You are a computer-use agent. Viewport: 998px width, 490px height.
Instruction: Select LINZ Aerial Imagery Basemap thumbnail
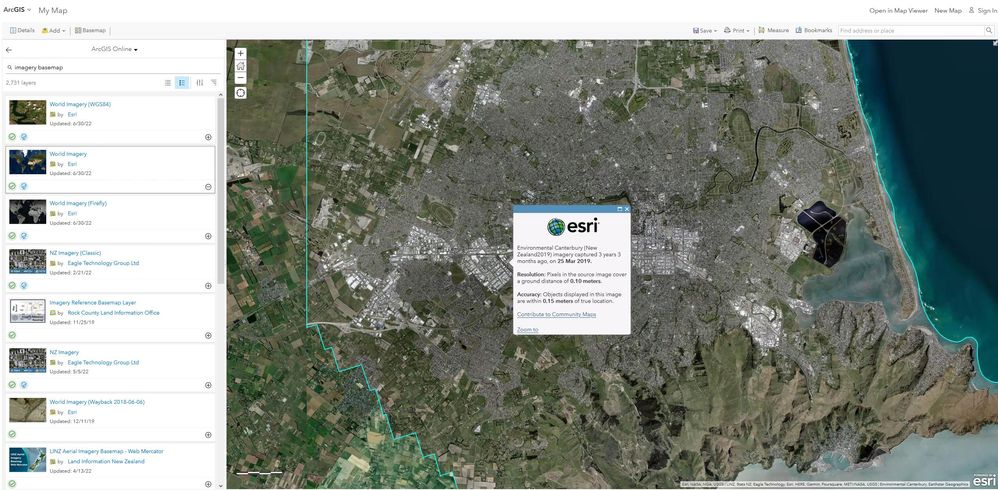click(27, 459)
